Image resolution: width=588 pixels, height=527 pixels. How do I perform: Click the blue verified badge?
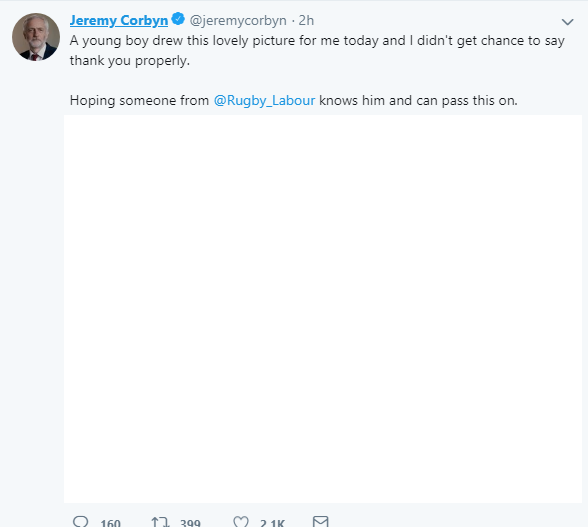point(178,19)
